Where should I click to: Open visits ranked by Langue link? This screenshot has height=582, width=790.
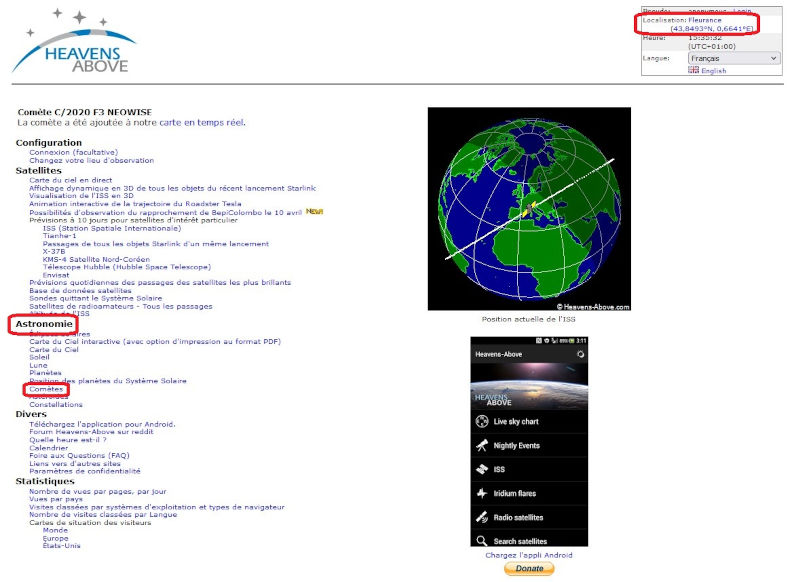tap(103, 514)
